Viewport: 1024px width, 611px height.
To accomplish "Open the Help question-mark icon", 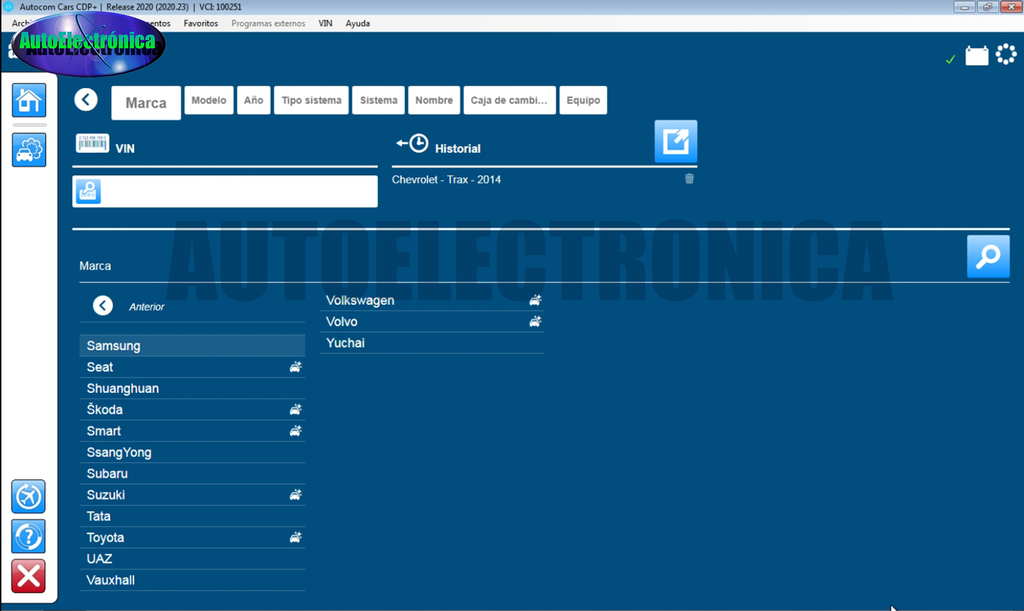I will pos(28,537).
